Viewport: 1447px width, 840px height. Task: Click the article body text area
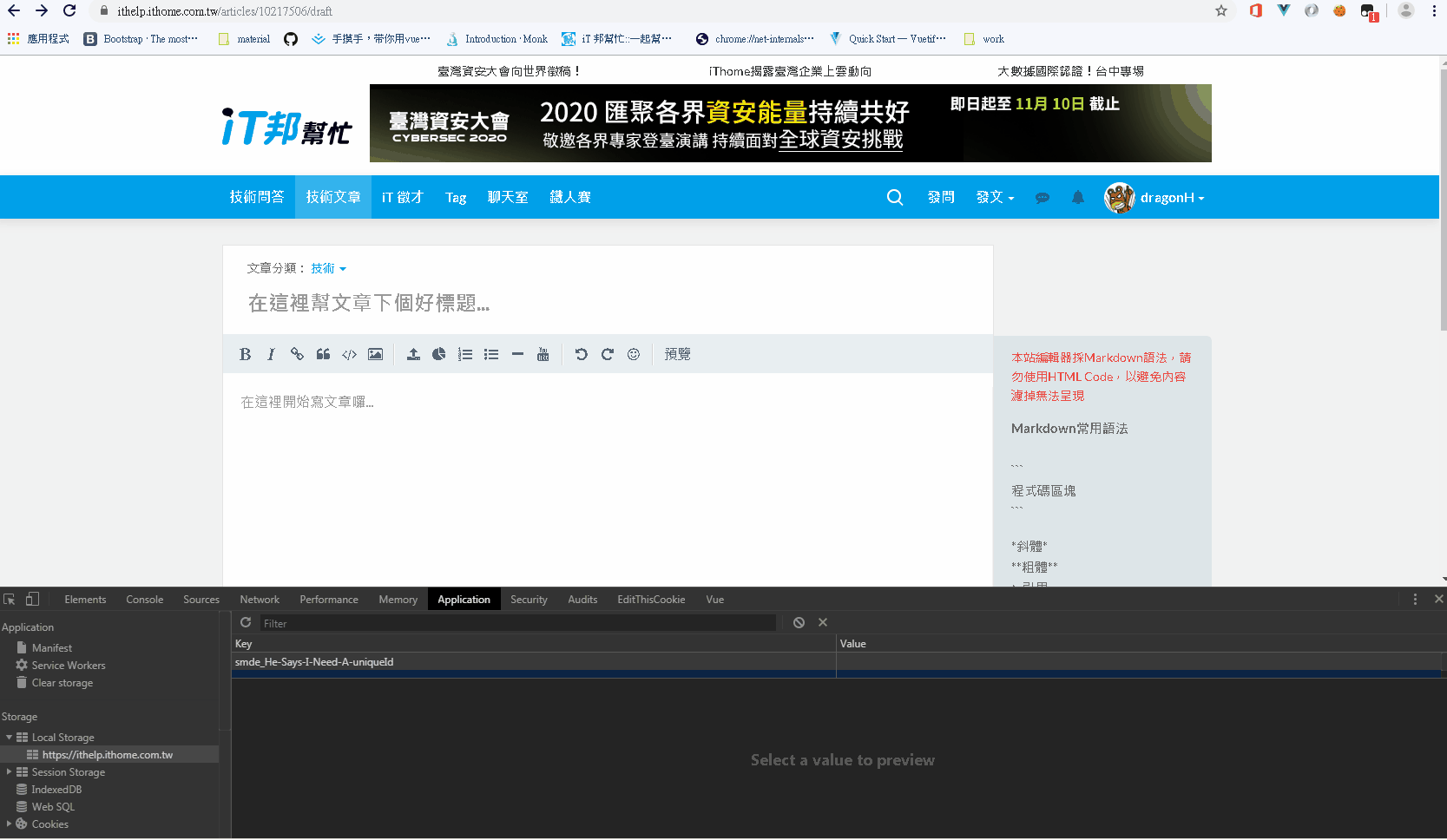(608, 479)
